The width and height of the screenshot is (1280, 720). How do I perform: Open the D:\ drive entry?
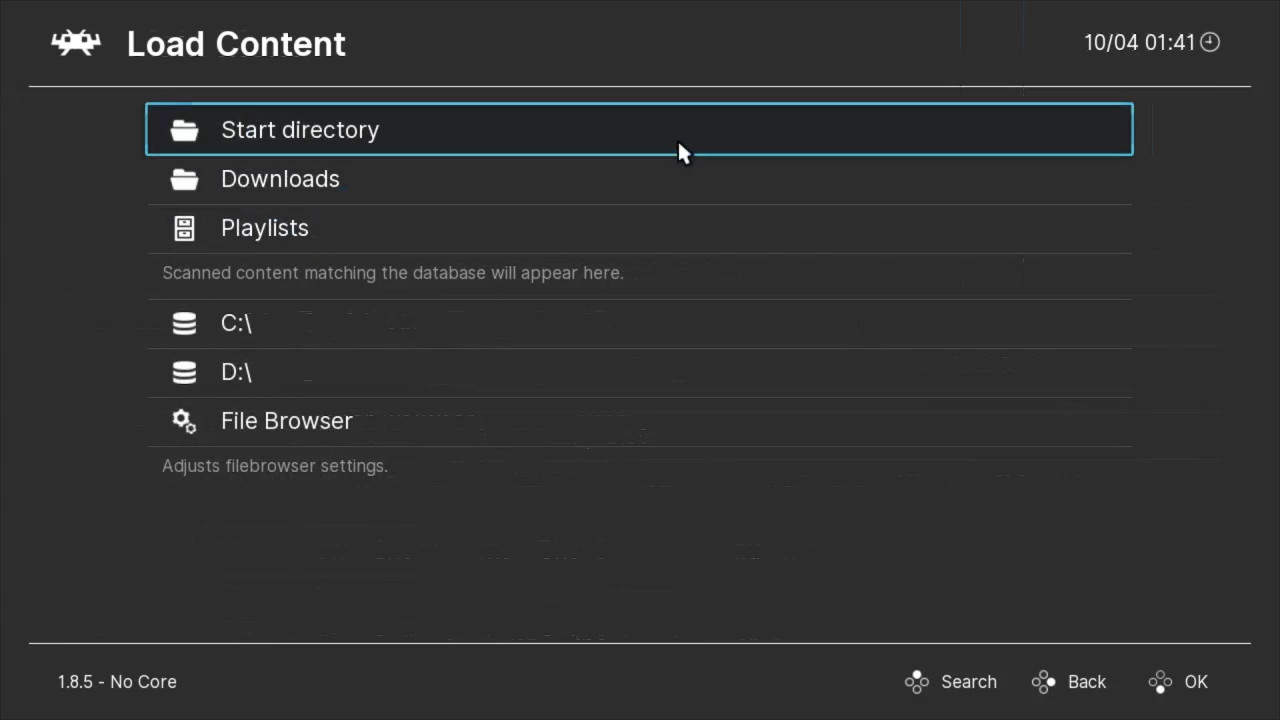click(236, 372)
